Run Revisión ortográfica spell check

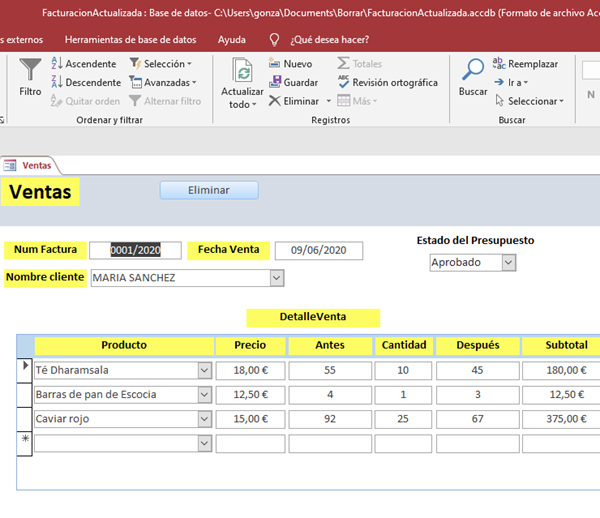[x=387, y=82]
